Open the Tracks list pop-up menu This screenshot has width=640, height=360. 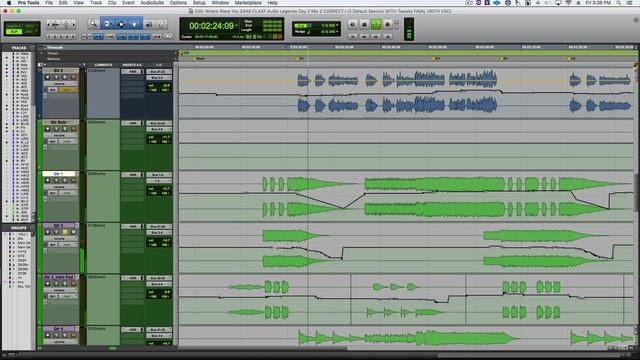point(32,48)
